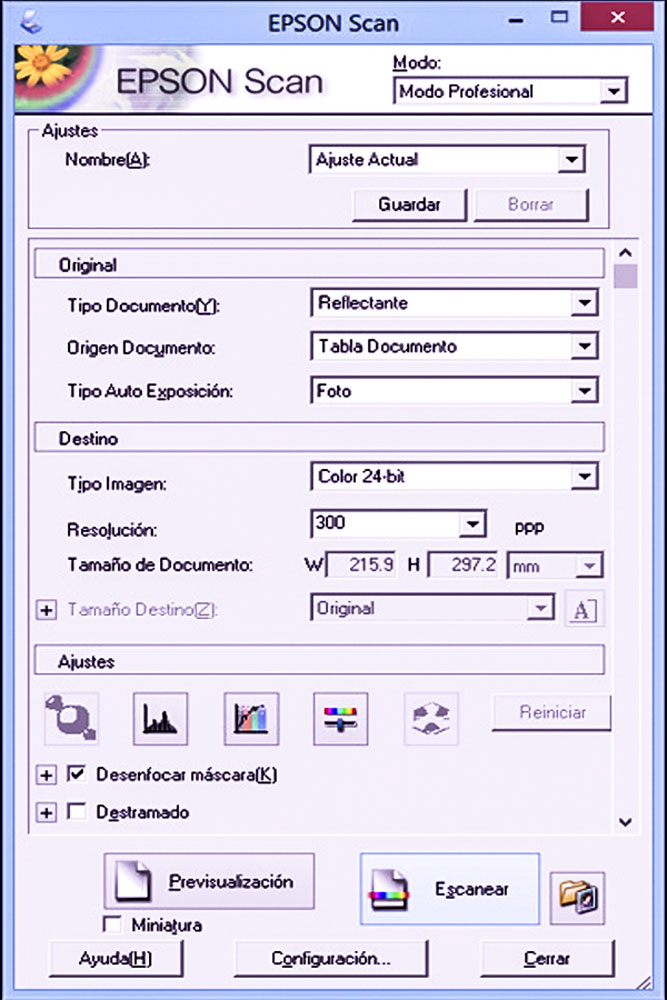The height and width of the screenshot is (1000, 667).
Task: Open the Resolución dropdown arrow
Action: [473, 524]
